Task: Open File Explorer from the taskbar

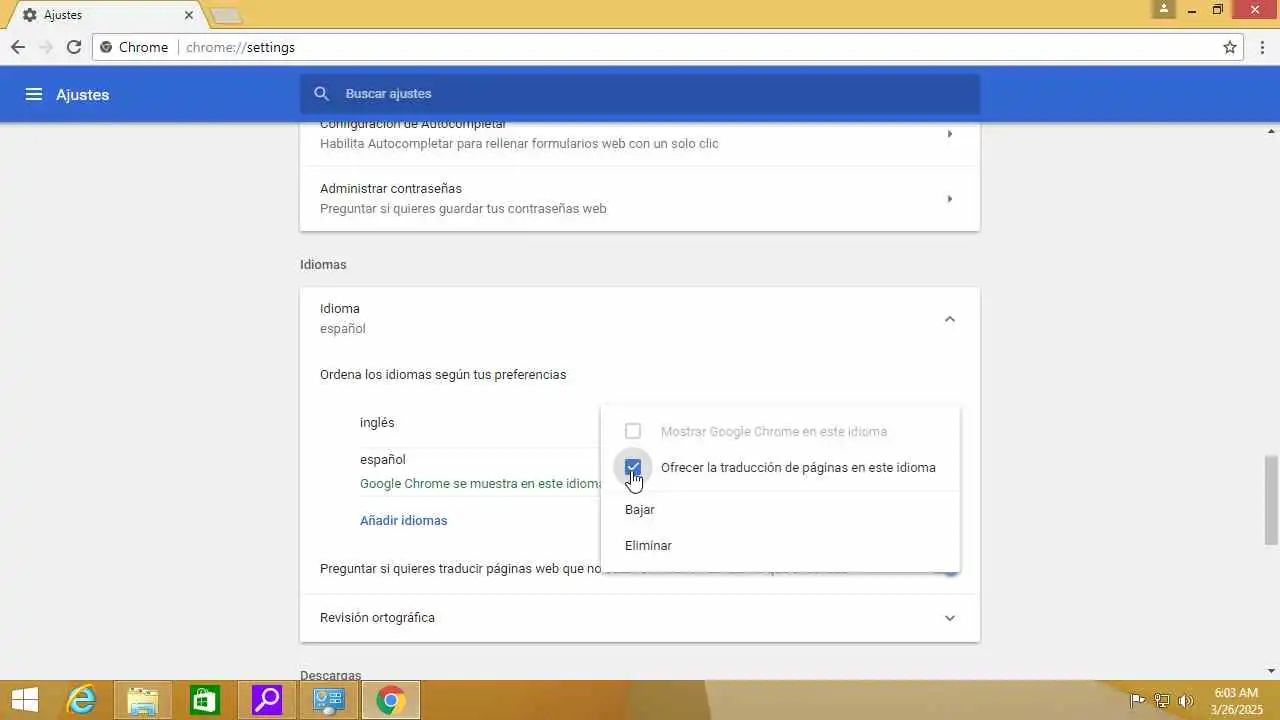Action: point(142,700)
